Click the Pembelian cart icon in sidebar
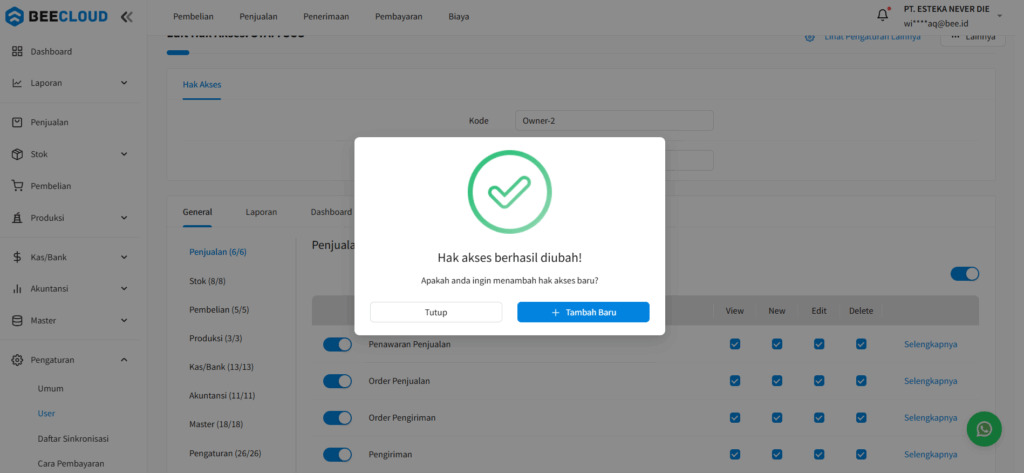The height and width of the screenshot is (473, 1024). 17,186
